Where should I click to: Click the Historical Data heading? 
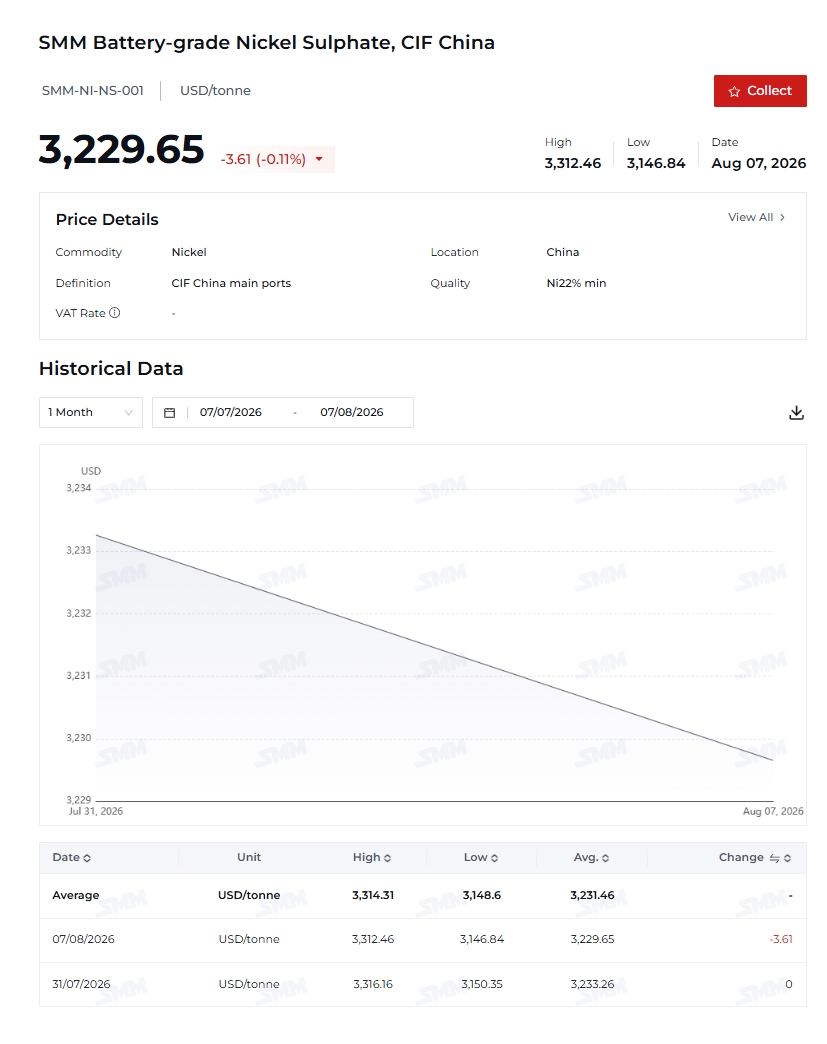(x=111, y=368)
